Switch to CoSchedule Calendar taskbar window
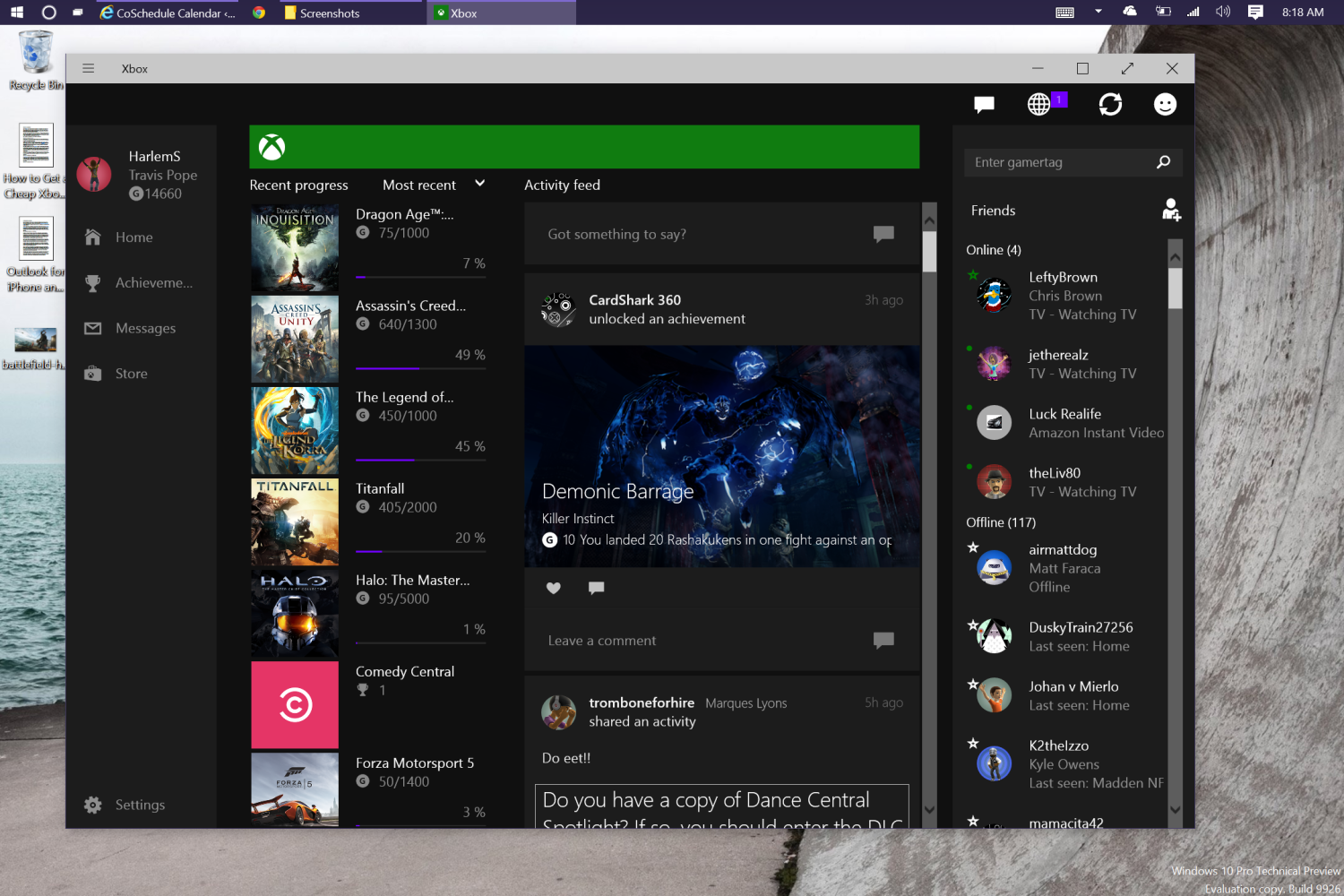Viewport: 1344px width, 896px height. [x=168, y=13]
